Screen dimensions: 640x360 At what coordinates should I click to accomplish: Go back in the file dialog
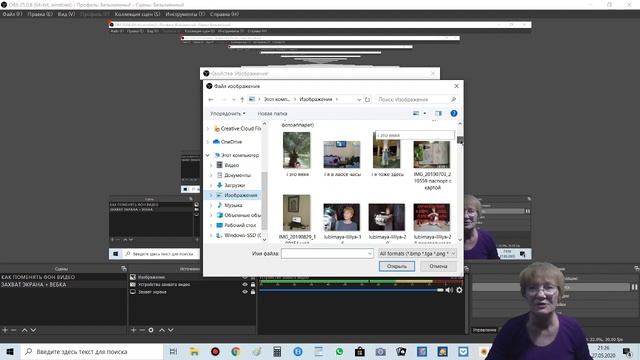(x=211, y=100)
